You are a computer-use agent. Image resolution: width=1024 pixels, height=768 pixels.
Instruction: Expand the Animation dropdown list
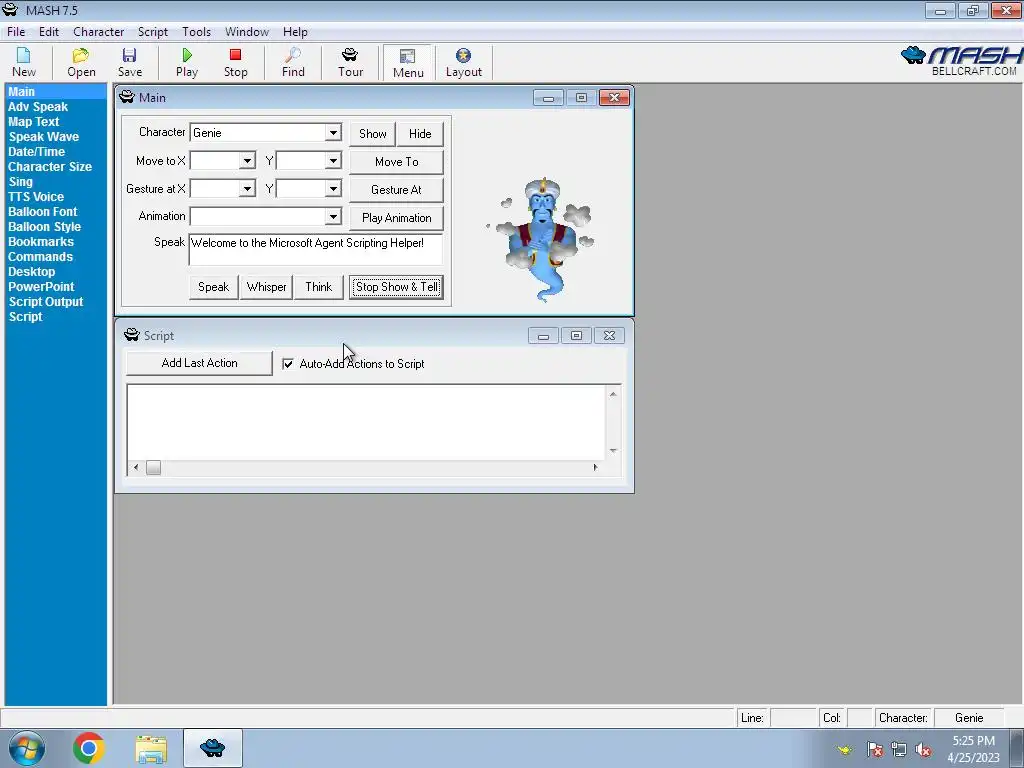333,216
